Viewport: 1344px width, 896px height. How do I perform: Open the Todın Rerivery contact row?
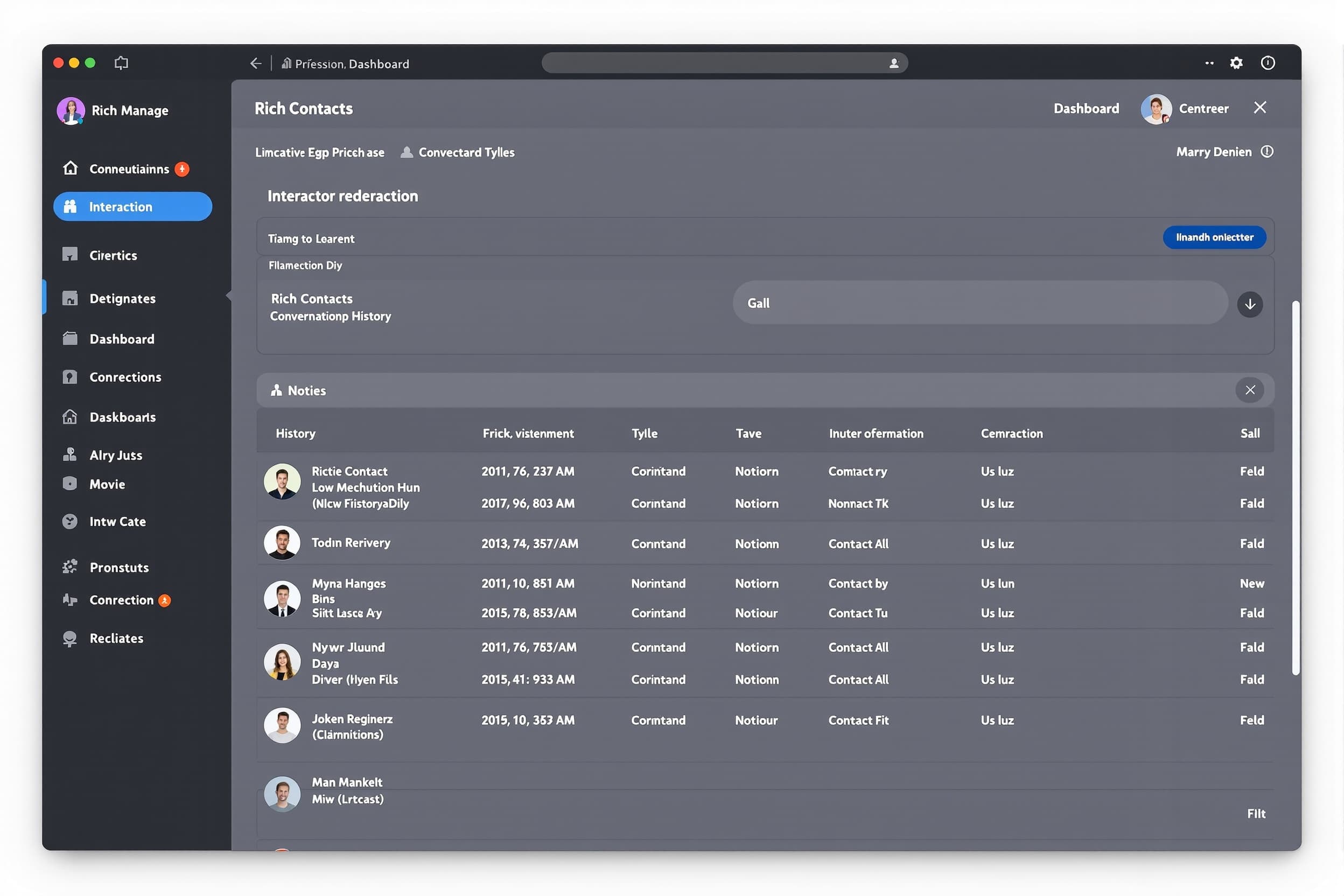pos(765,543)
